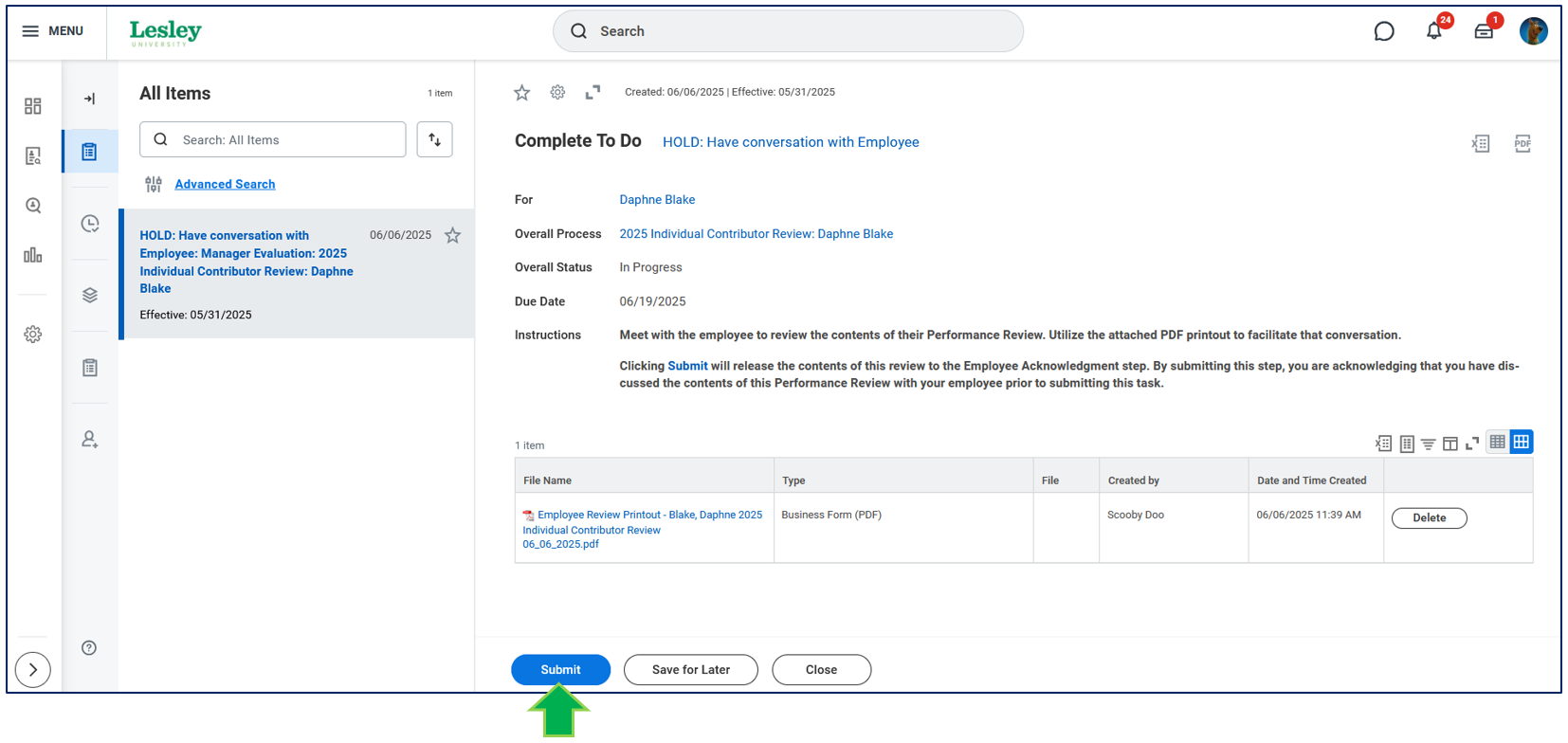The image size is (1568, 743).
Task: Select the All Items clipboard icon
Action: [x=90, y=152]
